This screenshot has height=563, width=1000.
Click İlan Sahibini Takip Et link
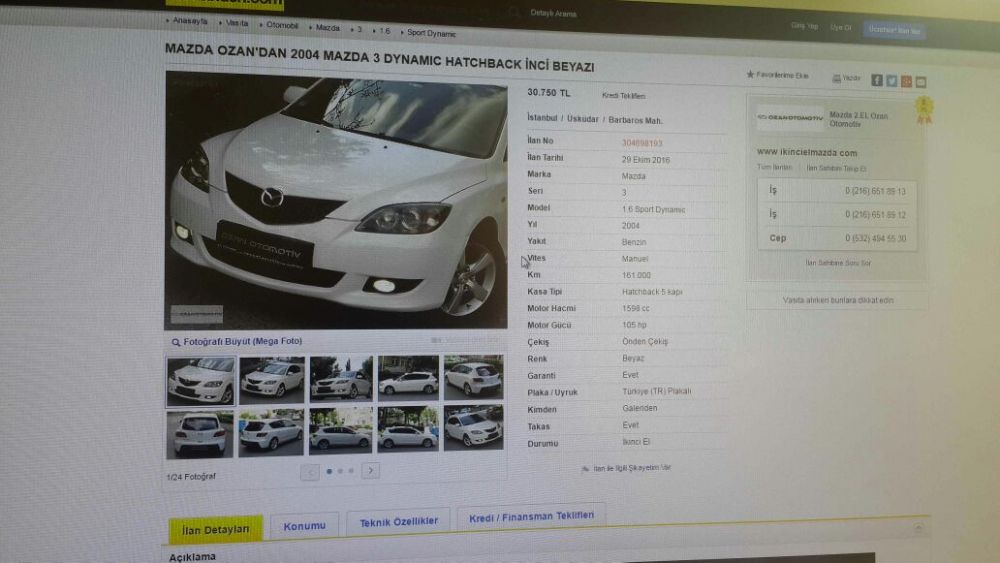tap(835, 169)
